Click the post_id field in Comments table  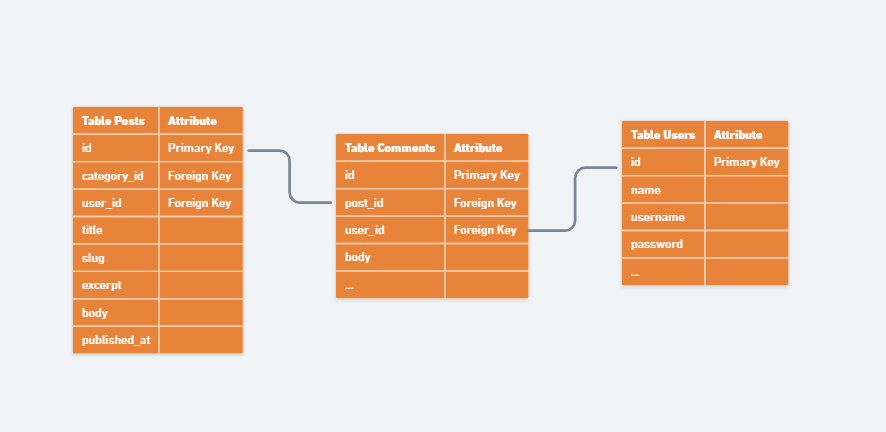click(390, 203)
